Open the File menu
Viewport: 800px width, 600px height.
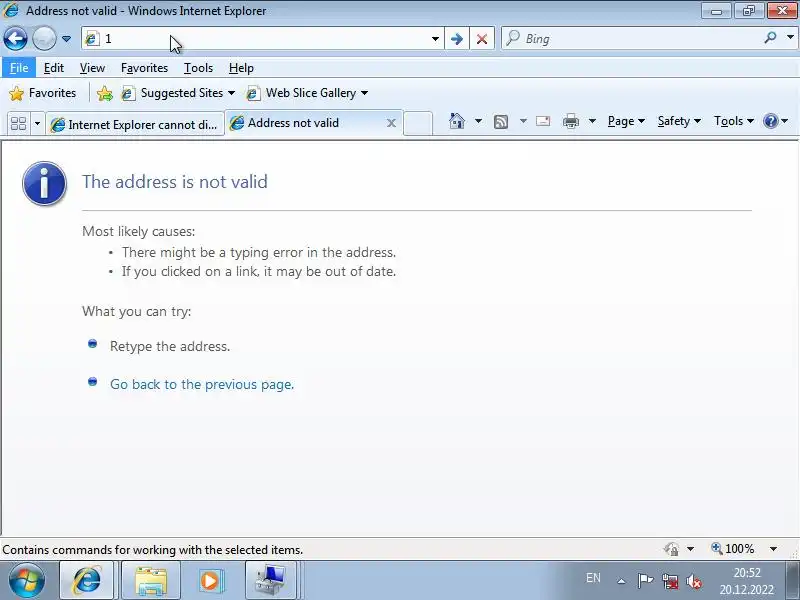(19, 68)
